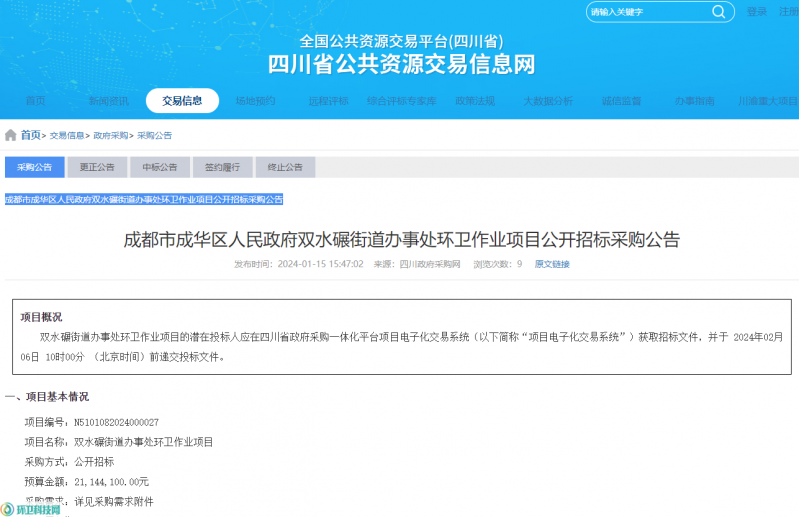Click project number N5101082024000027
The width and height of the screenshot is (799, 517).
tap(116, 422)
